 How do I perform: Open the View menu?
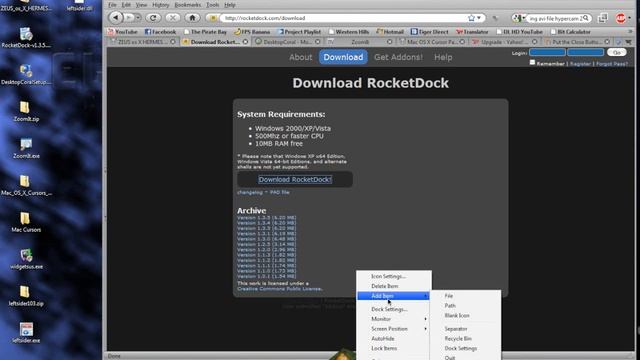tap(141, 5)
